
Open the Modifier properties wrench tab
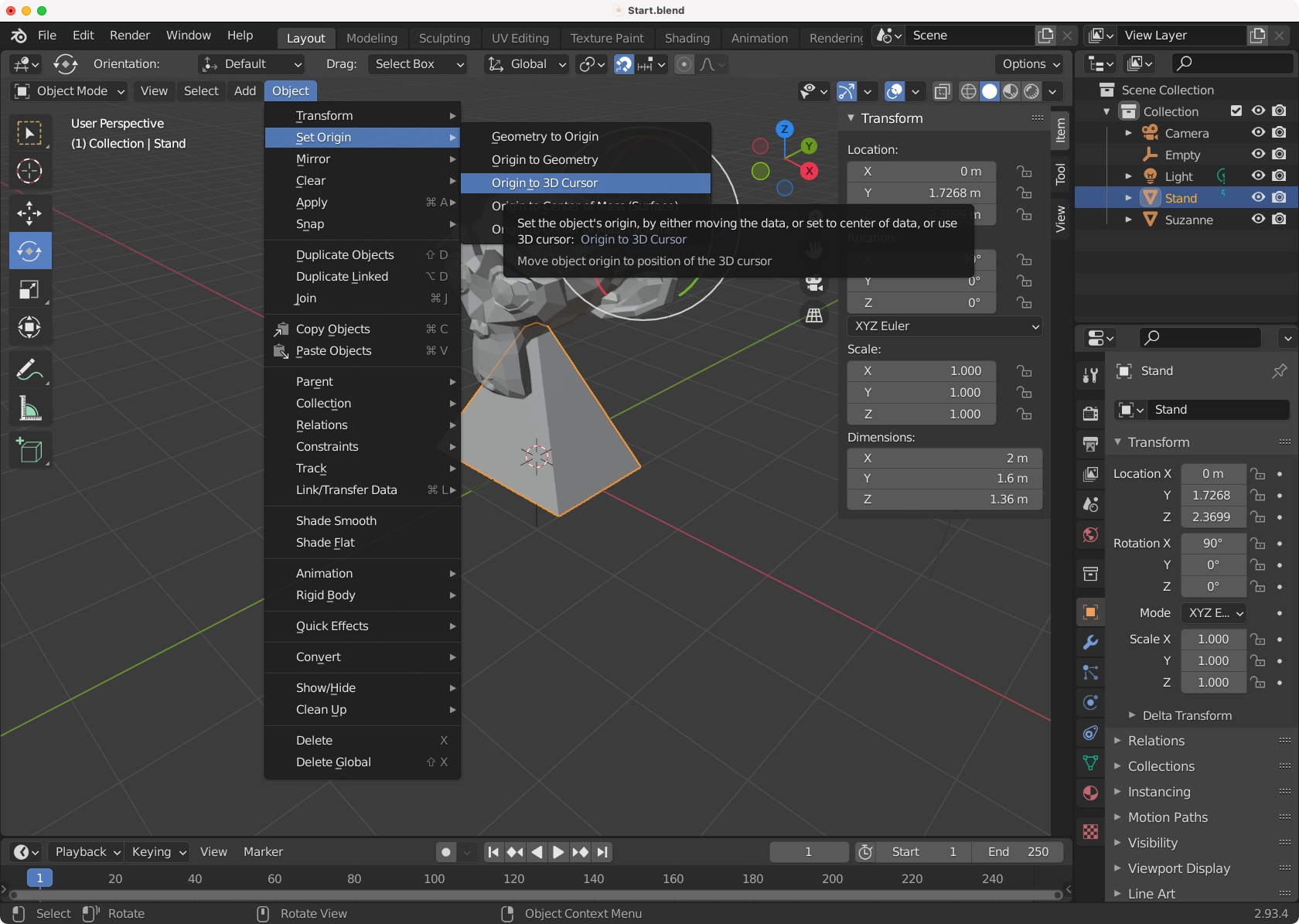pos(1090,643)
